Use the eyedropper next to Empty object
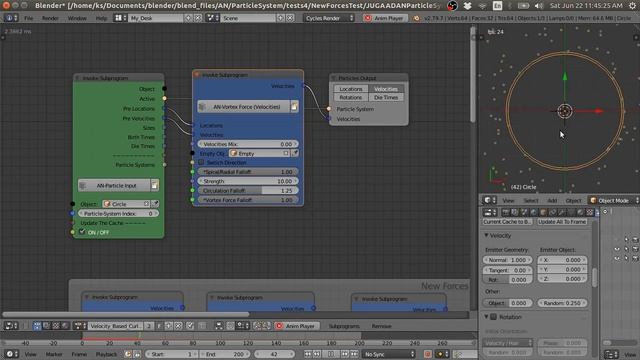Image resolution: width=640 pixels, height=360 pixels. coord(295,153)
